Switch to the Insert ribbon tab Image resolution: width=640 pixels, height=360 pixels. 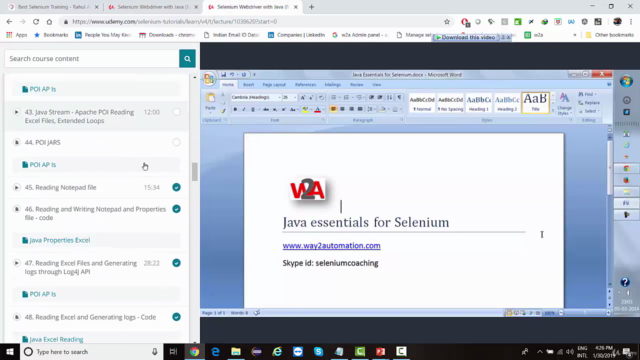(x=248, y=84)
